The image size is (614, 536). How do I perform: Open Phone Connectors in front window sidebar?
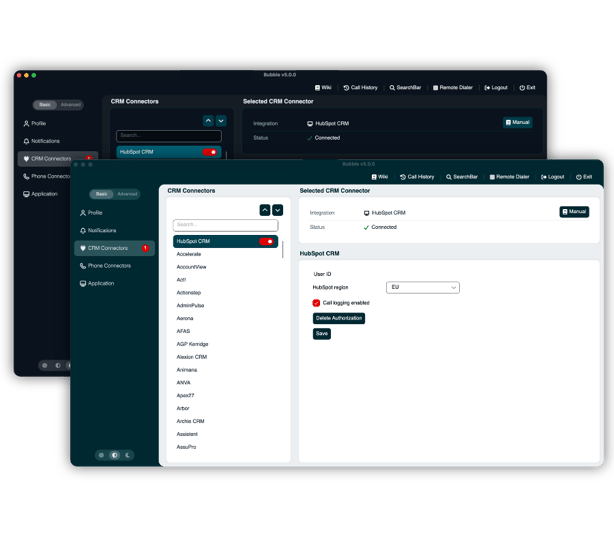point(105,266)
